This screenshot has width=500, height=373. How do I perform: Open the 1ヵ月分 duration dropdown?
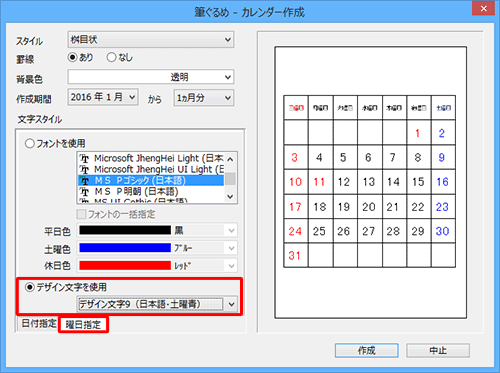pos(204,98)
